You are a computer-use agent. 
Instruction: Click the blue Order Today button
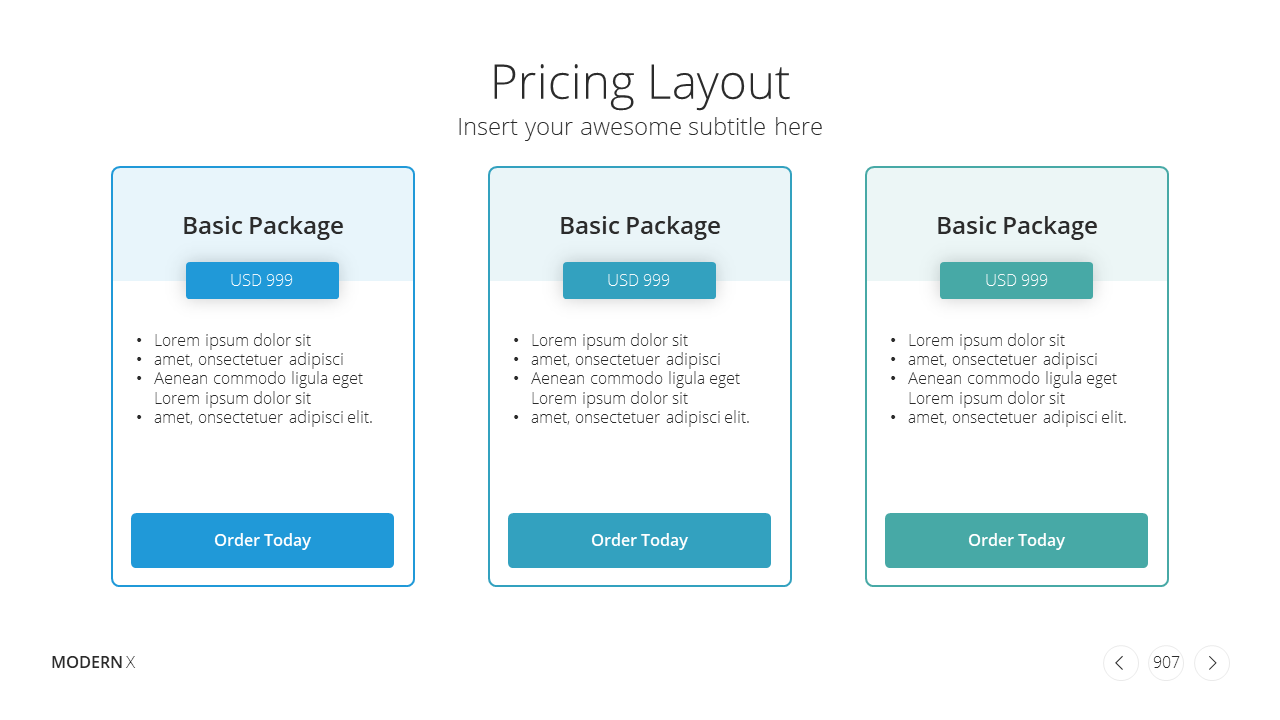262,540
